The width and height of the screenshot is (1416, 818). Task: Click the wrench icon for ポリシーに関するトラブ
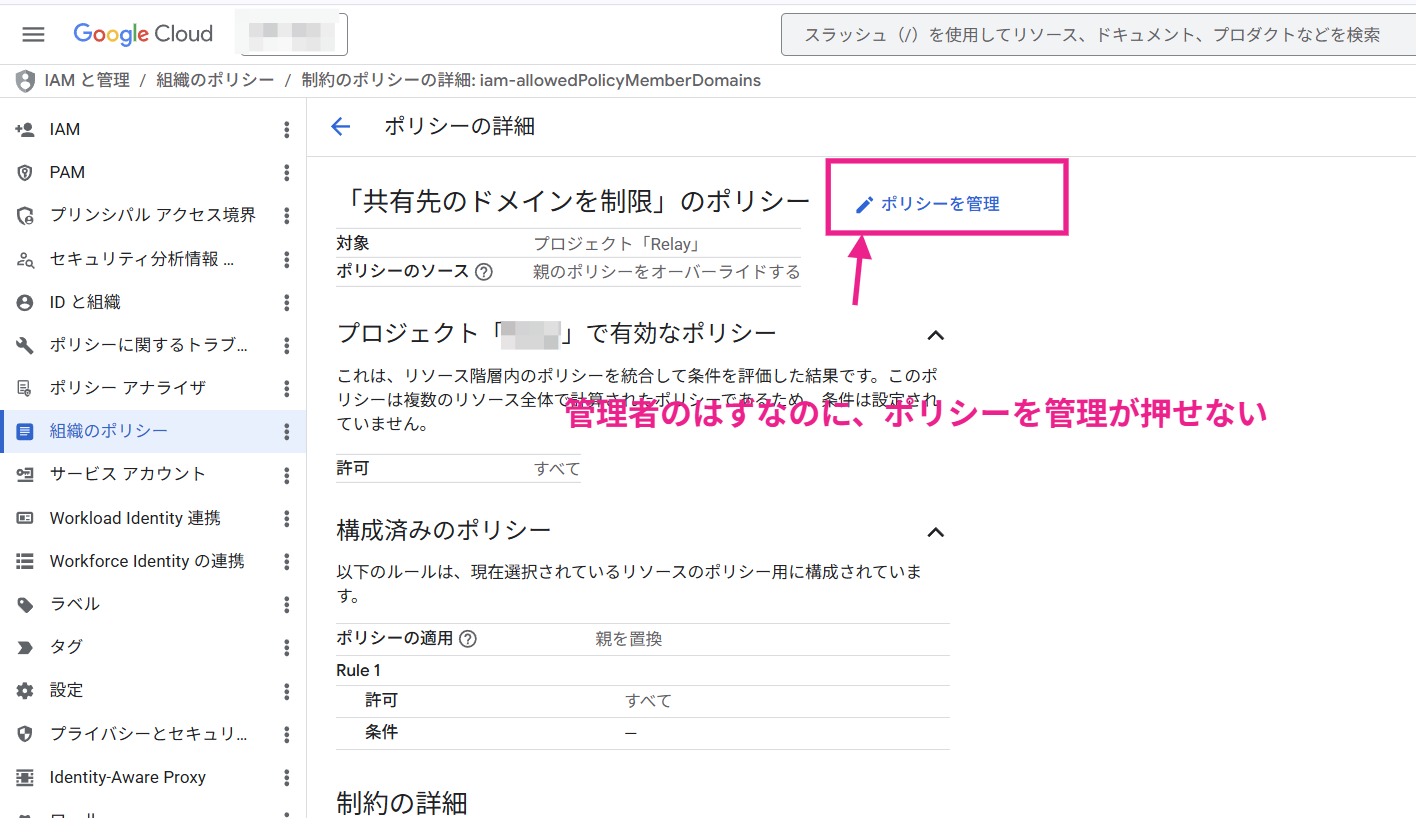pos(26,345)
